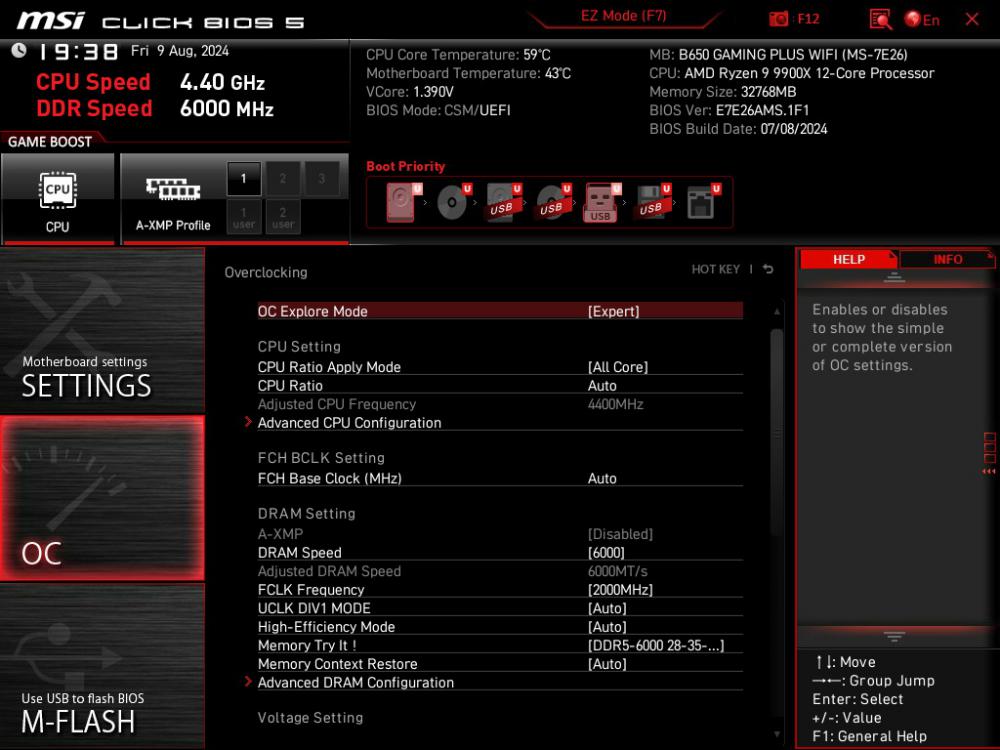Change UCLK DIV1 MODE setting
Screen dimensions: 1000x750
500,608
